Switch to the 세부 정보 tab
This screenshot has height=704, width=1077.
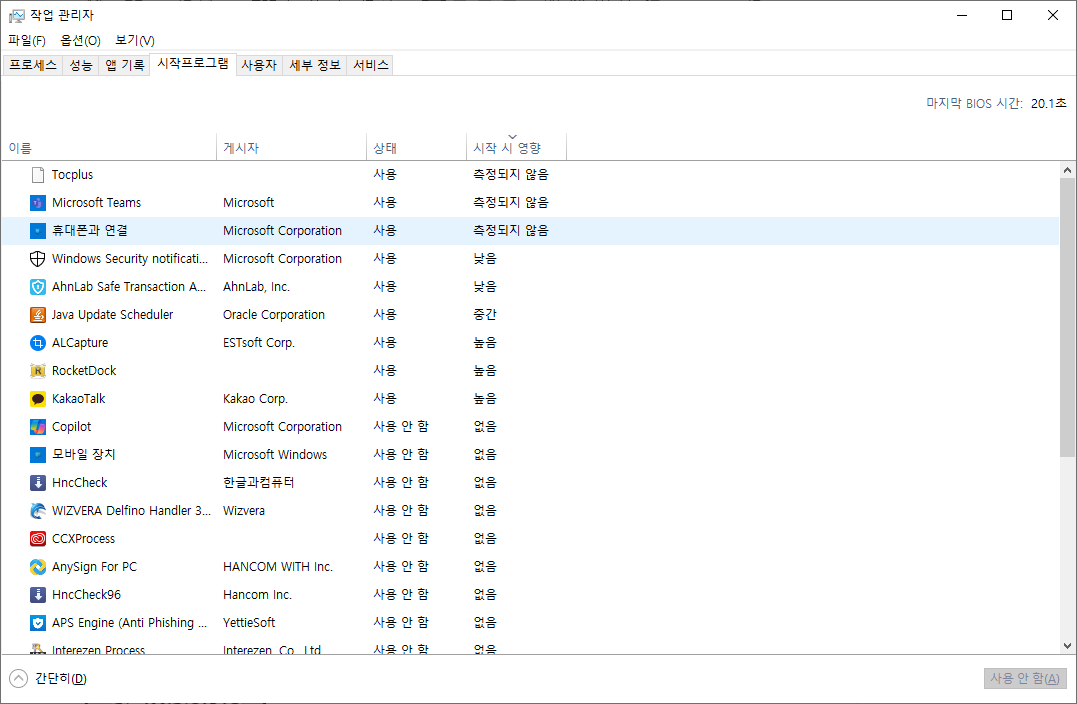pyautogui.click(x=315, y=65)
